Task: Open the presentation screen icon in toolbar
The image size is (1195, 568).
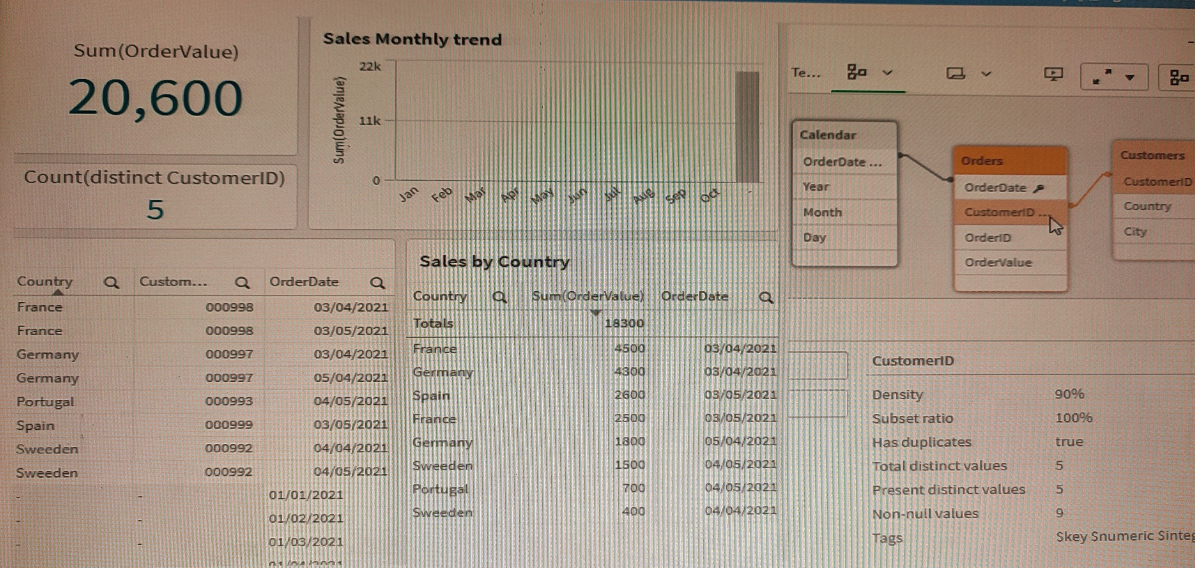Action: click(1052, 74)
